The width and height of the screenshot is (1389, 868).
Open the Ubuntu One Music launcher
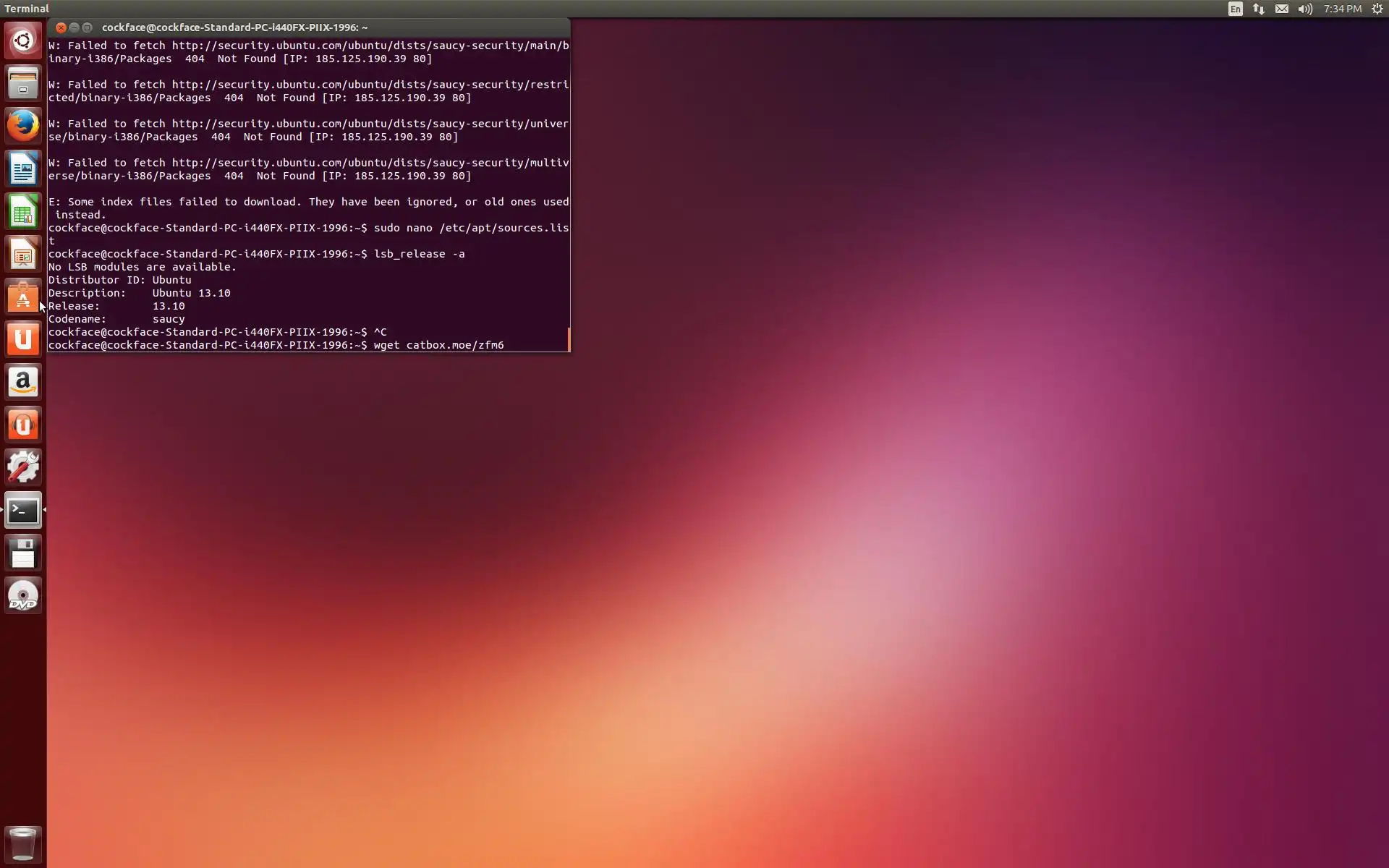pos(23,425)
